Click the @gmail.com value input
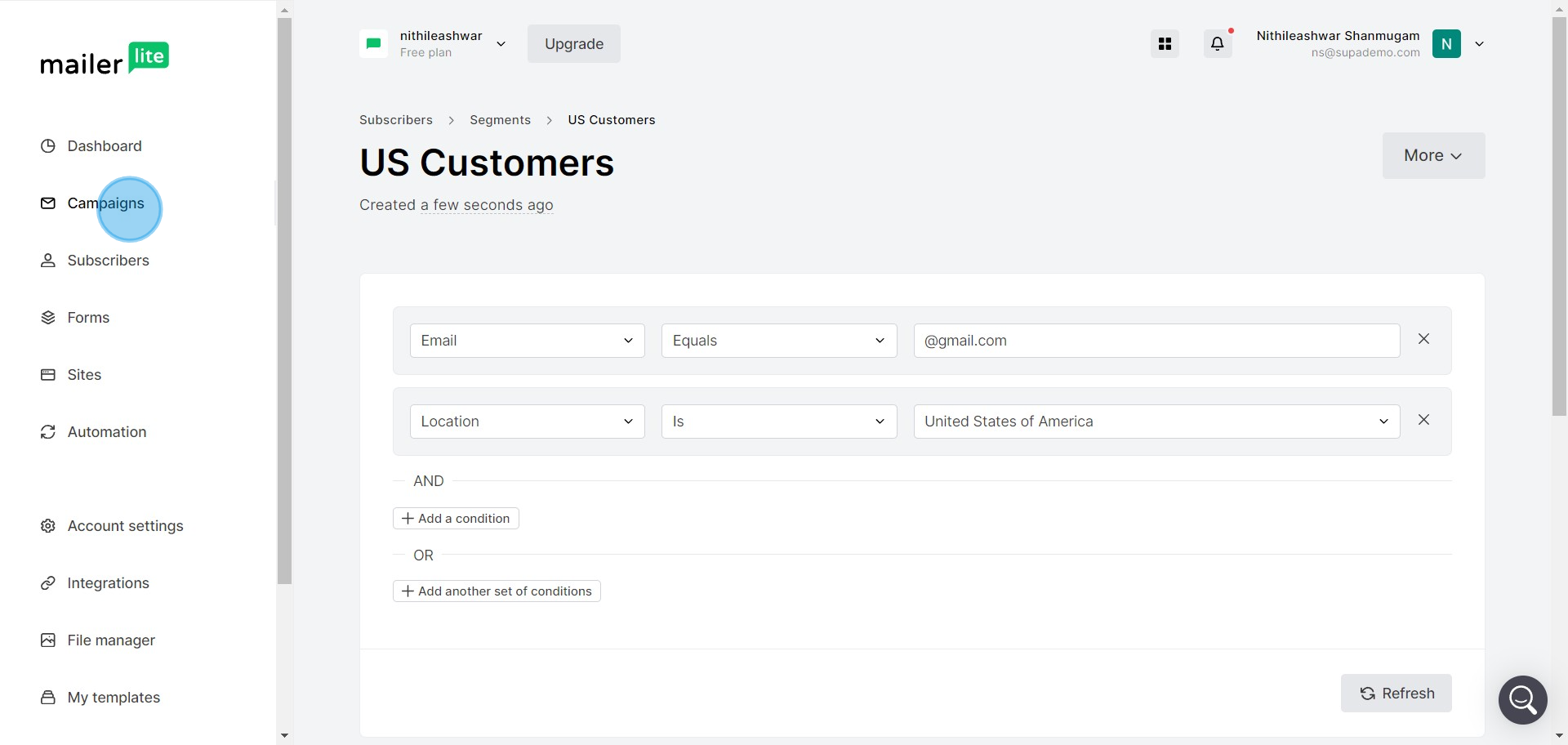1568x745 pixels. point(1156,341)
